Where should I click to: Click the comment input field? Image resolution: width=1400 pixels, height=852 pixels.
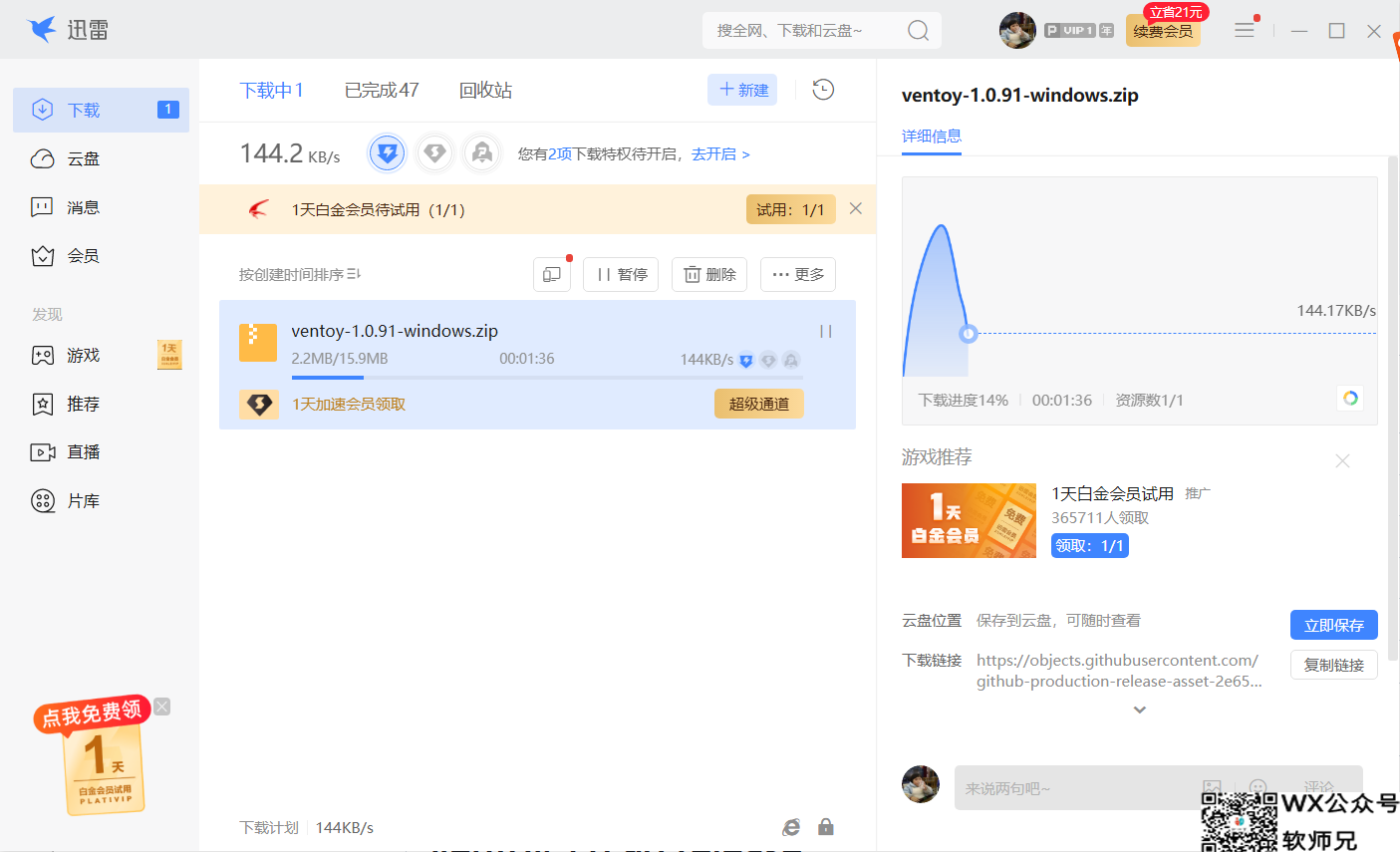pyautogui.click(x=1158, y=787)
